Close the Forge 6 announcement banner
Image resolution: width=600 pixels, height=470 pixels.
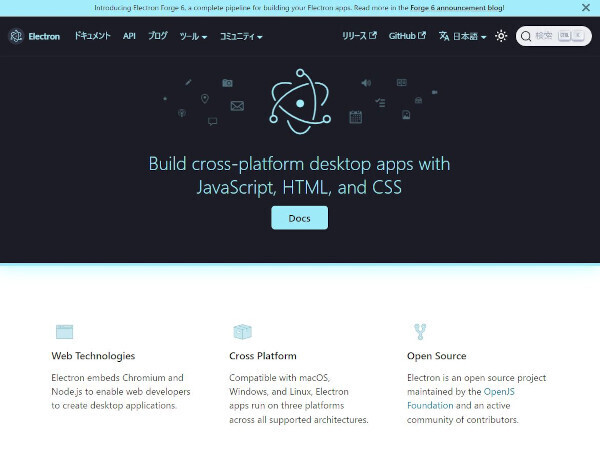pyautogui.click(x=585, y=8)
